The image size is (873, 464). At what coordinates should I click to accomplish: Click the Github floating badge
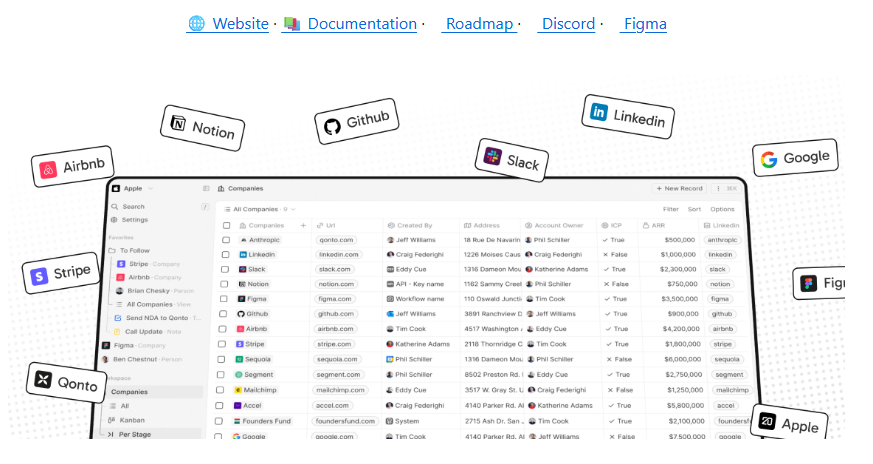(356, 121)
